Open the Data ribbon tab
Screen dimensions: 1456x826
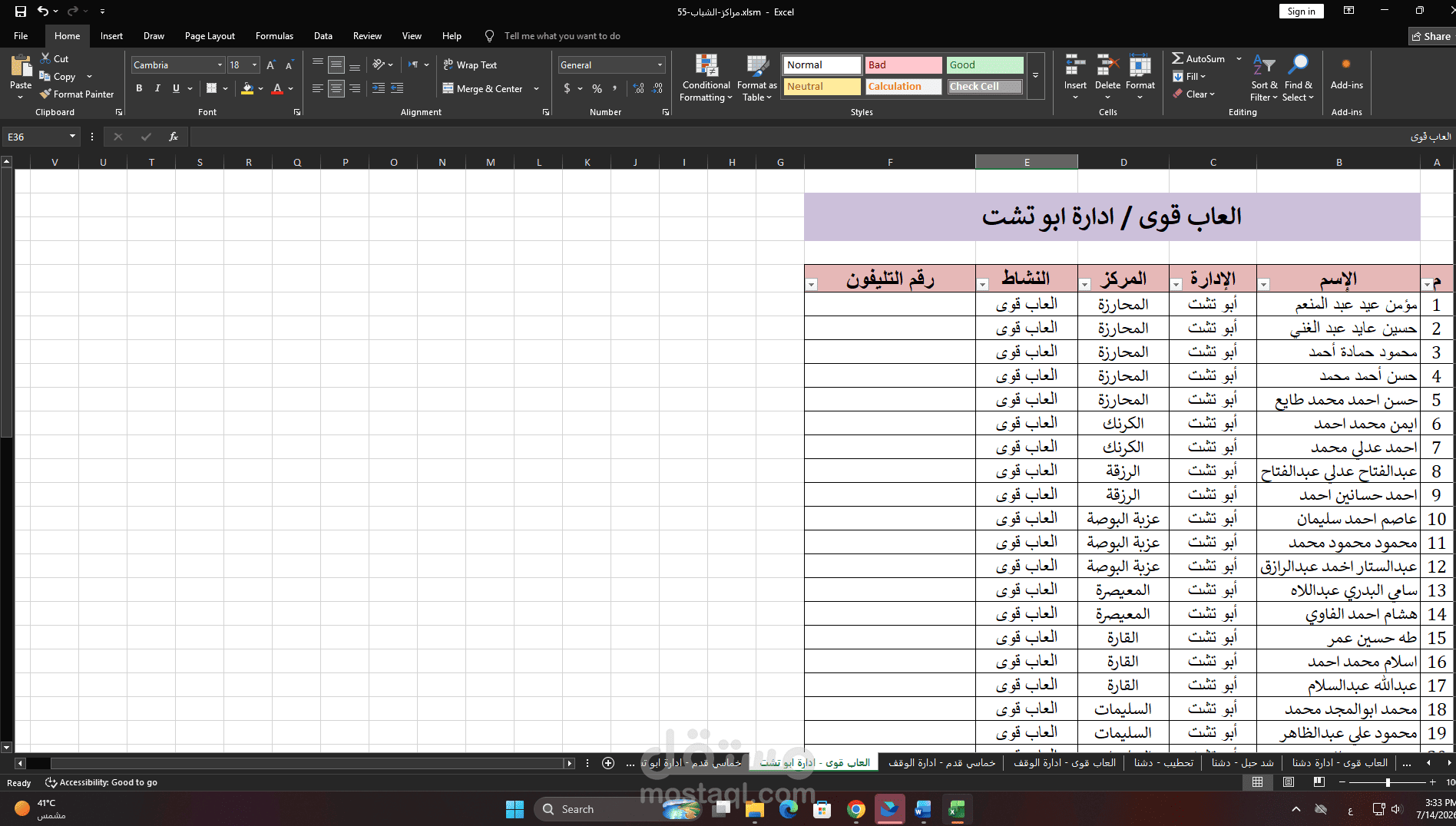(323, 36)
